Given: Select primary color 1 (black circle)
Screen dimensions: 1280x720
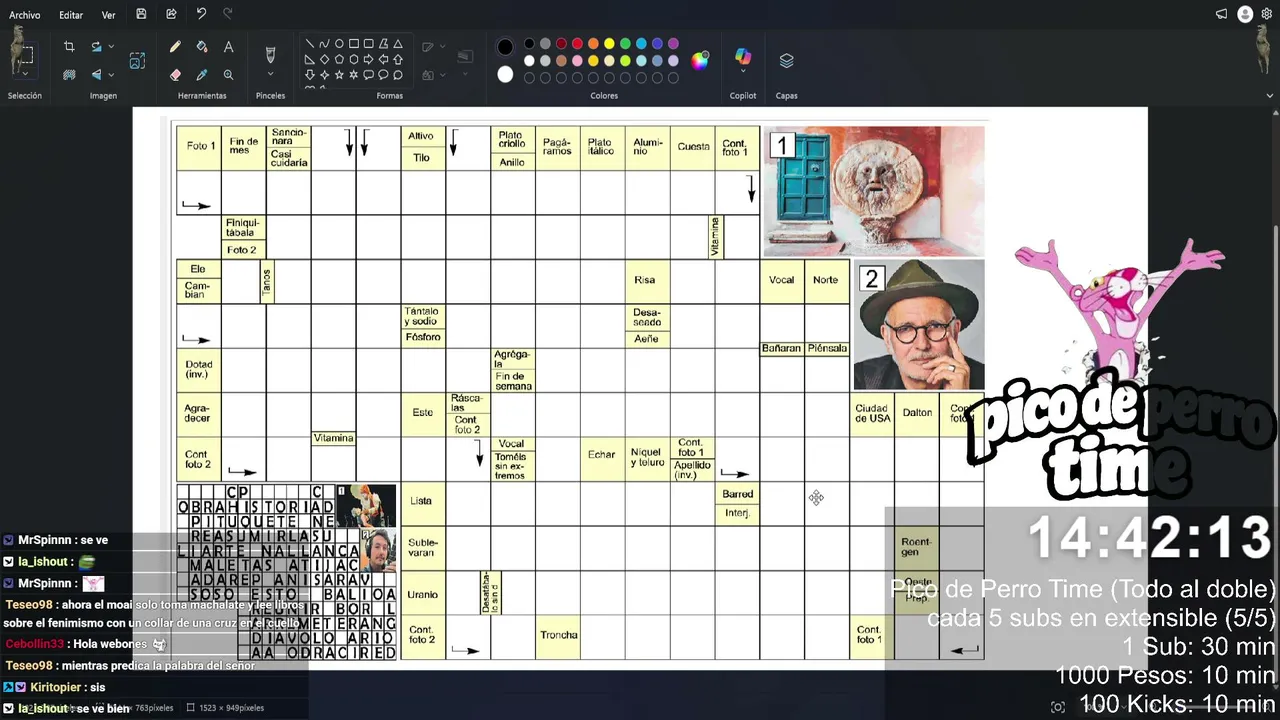Looking at the screenshot, I should [x=505, y=46].
